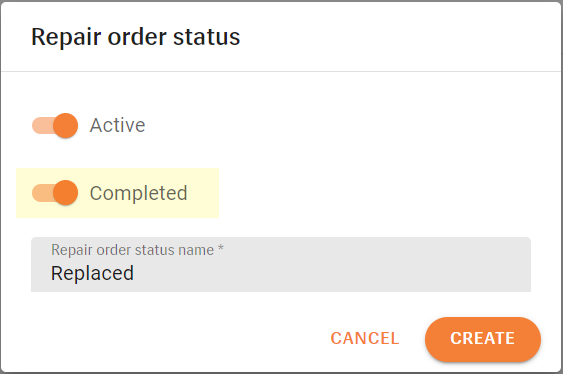Turn off the Active toggle switch
563x374 pixels.
click(55, 126)
